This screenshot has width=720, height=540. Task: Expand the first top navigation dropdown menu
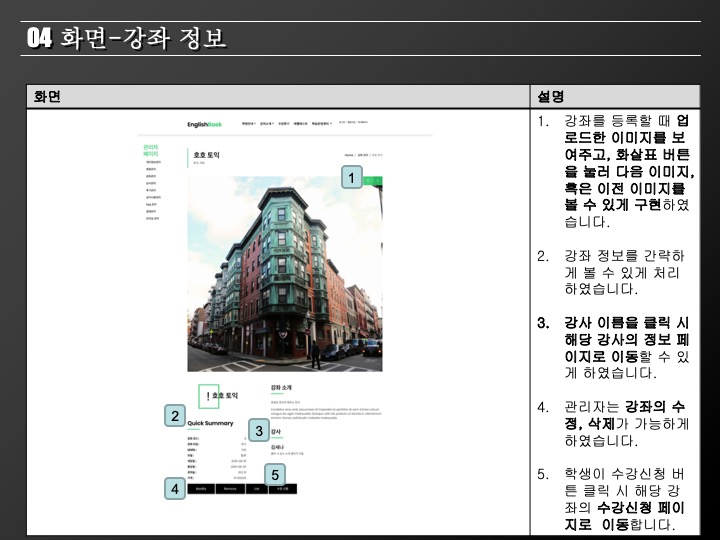[248, 124]
